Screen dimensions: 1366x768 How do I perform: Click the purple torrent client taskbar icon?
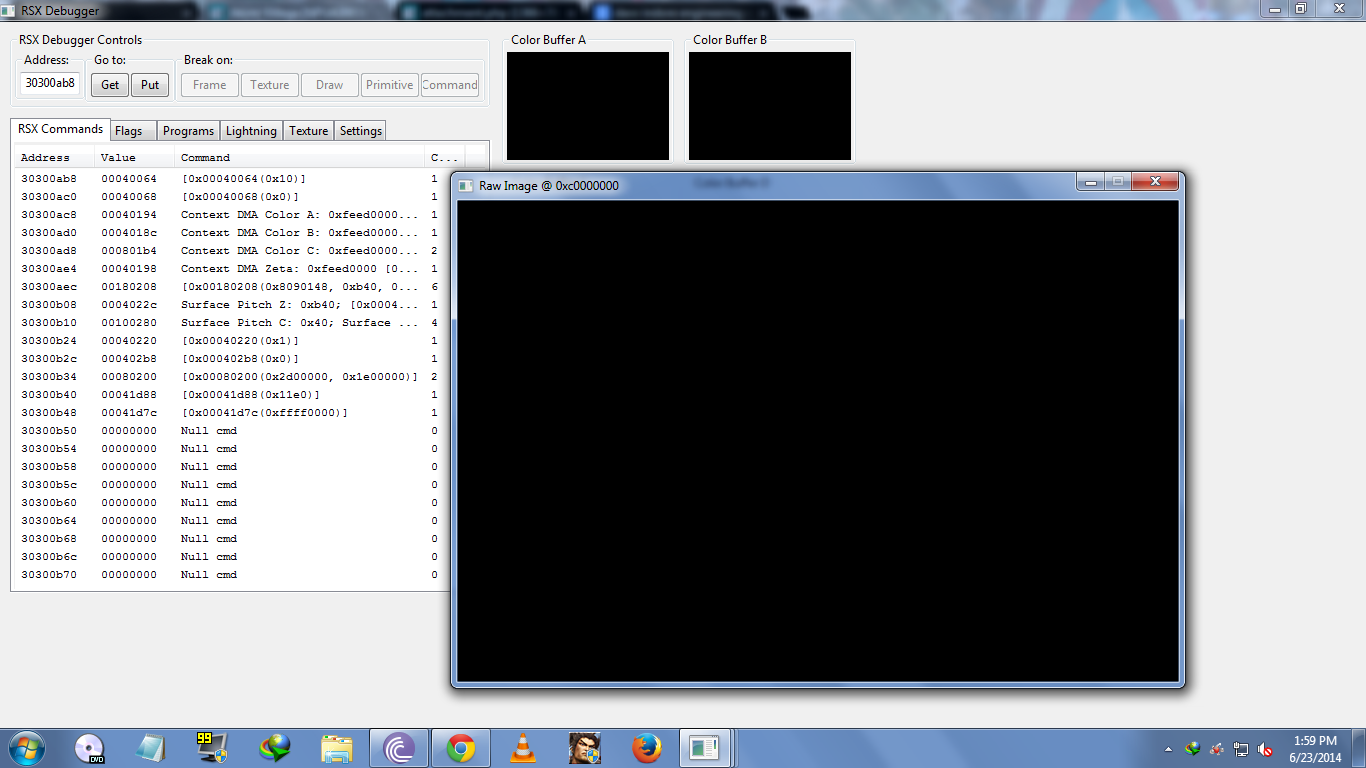coord(399,748)
